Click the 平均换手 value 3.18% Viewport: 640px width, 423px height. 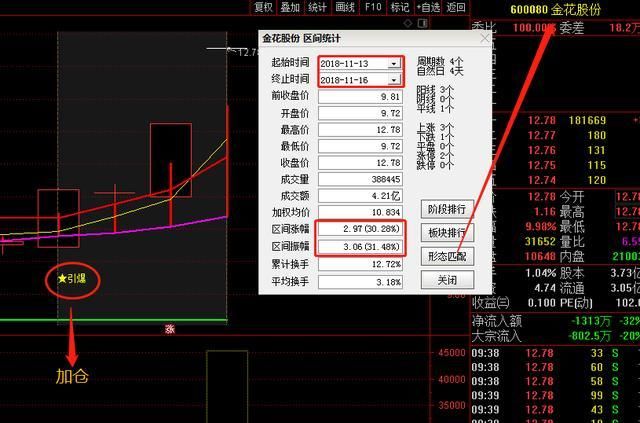pyautogui.click(x=360, y=282)
